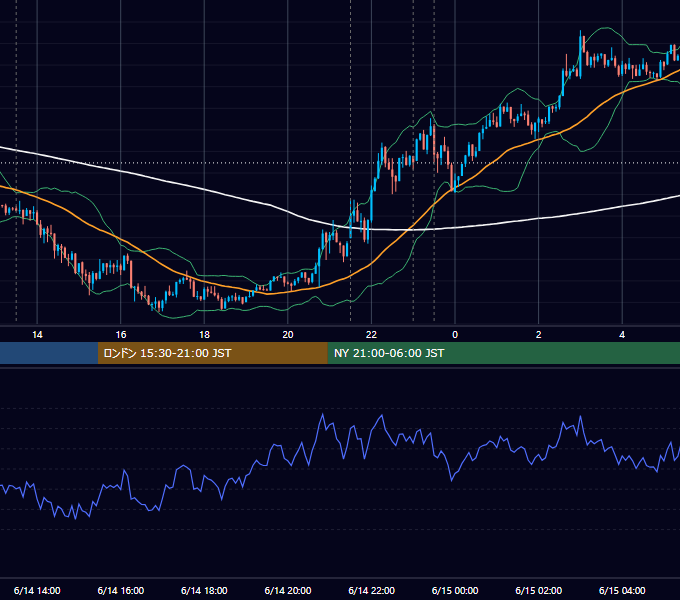This screenshot has width=680, height=600.
Task: Click the hour label 22 on price chart axis
Action: (372, 335)
